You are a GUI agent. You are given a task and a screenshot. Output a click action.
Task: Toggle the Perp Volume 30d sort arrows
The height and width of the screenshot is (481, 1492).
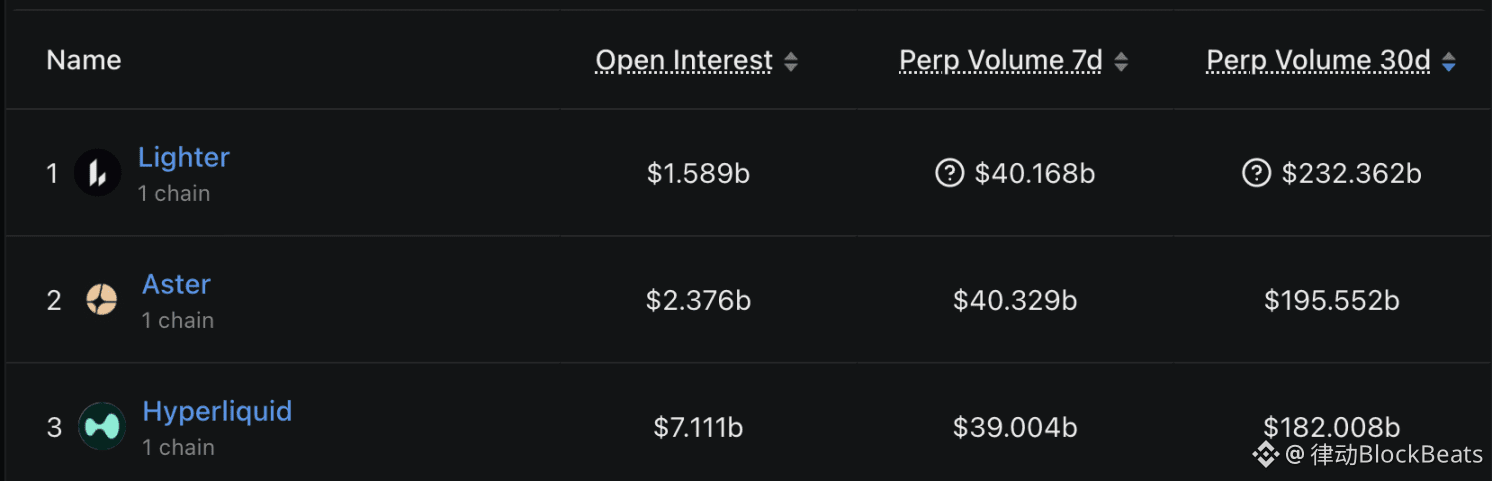[x=1448, y=62]
